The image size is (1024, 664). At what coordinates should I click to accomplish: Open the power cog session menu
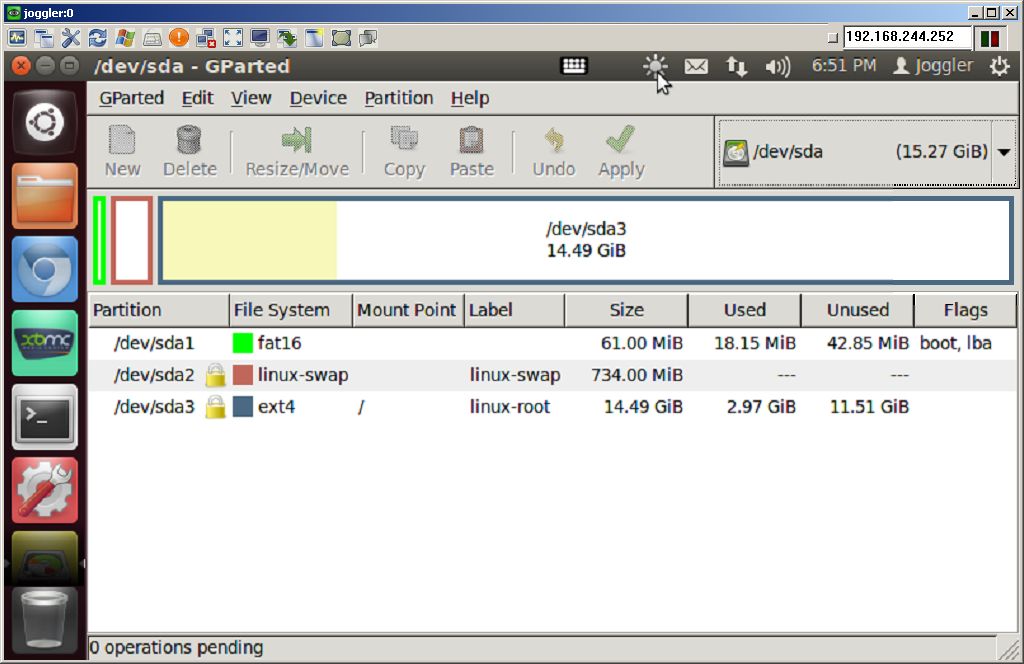(999, 66)
